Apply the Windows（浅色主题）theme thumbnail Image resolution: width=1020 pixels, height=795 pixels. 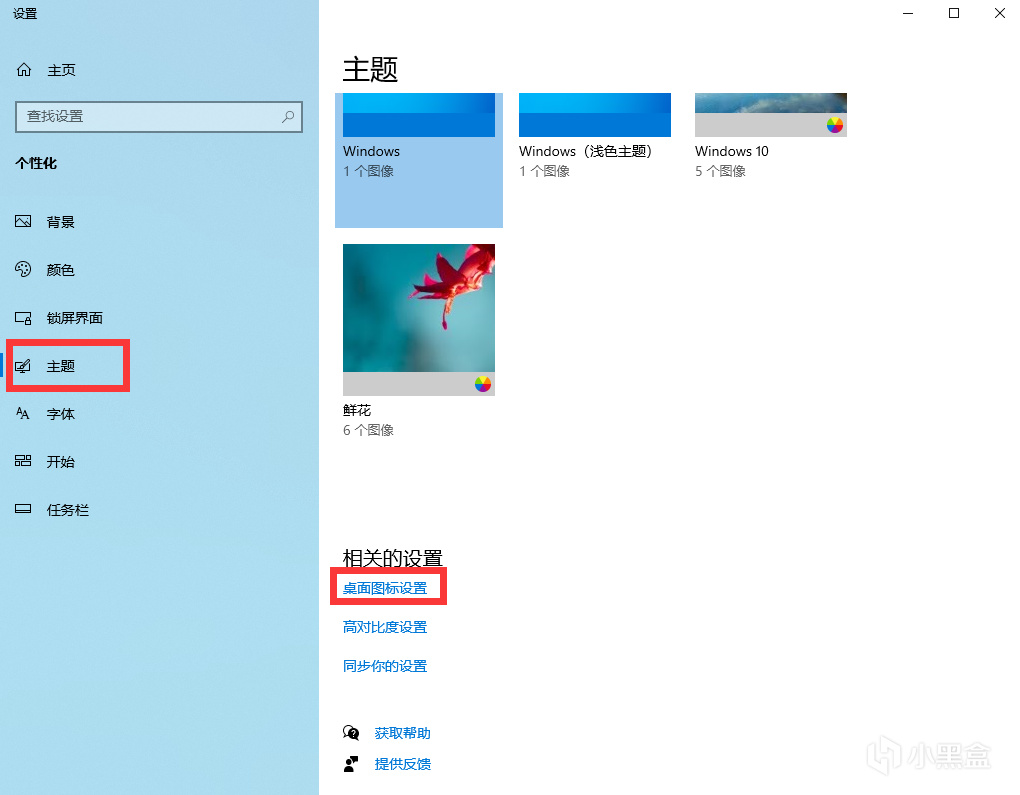595,115
